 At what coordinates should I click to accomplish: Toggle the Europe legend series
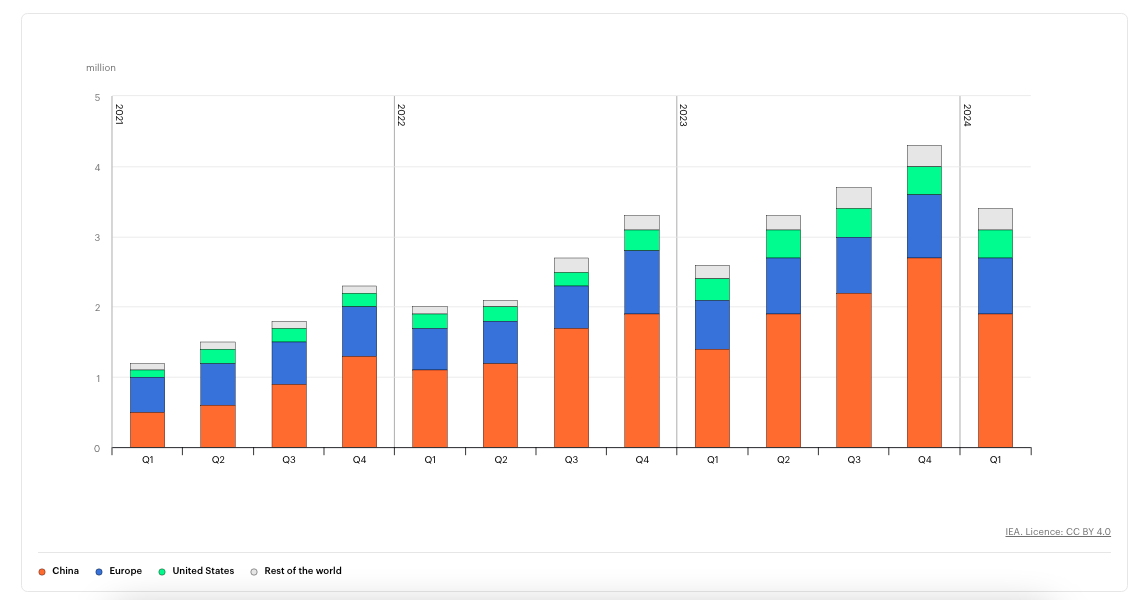click(119, 571)
